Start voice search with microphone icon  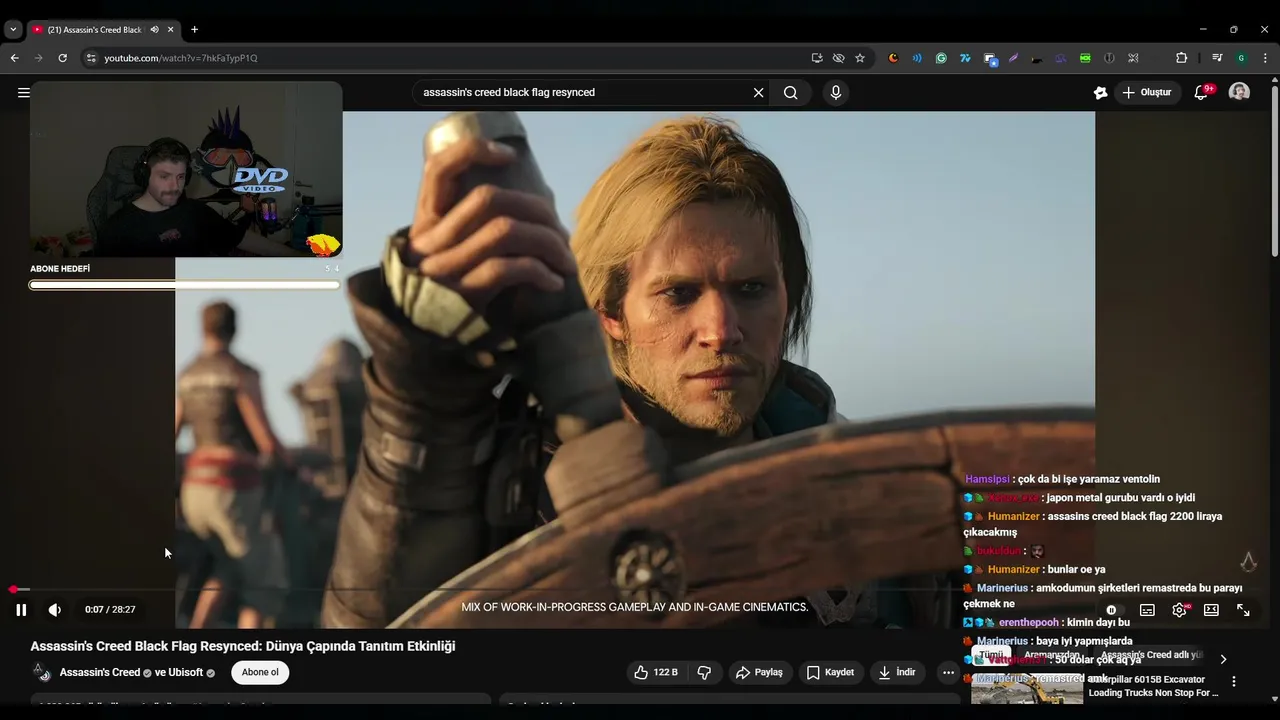point(836,92)
